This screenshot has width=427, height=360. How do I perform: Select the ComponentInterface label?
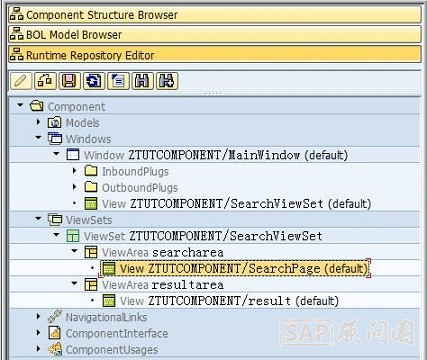pyautogui.click(x=117, y=333)
